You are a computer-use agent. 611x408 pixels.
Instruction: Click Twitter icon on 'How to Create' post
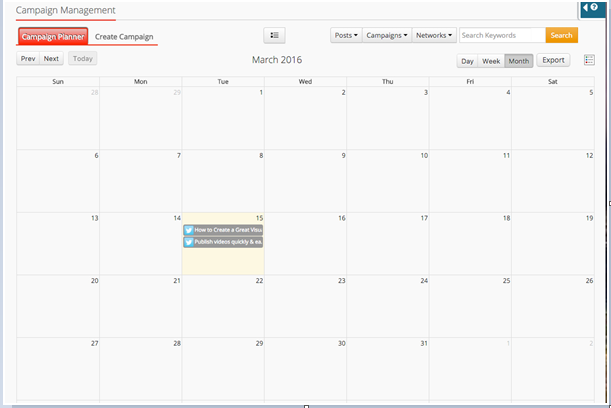click(x=188, y=230)
